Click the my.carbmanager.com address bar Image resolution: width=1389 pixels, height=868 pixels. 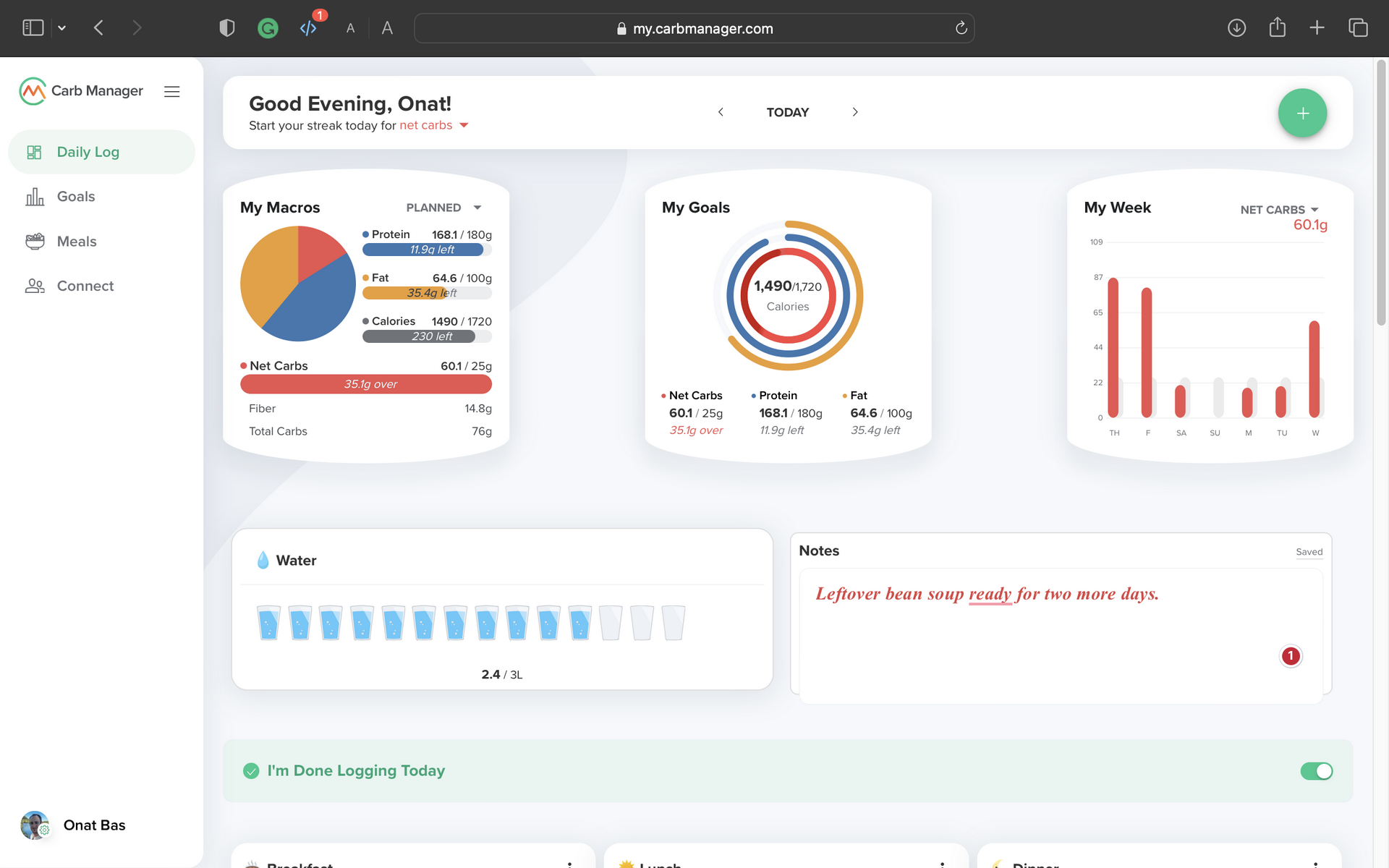[x=694, y=28]
